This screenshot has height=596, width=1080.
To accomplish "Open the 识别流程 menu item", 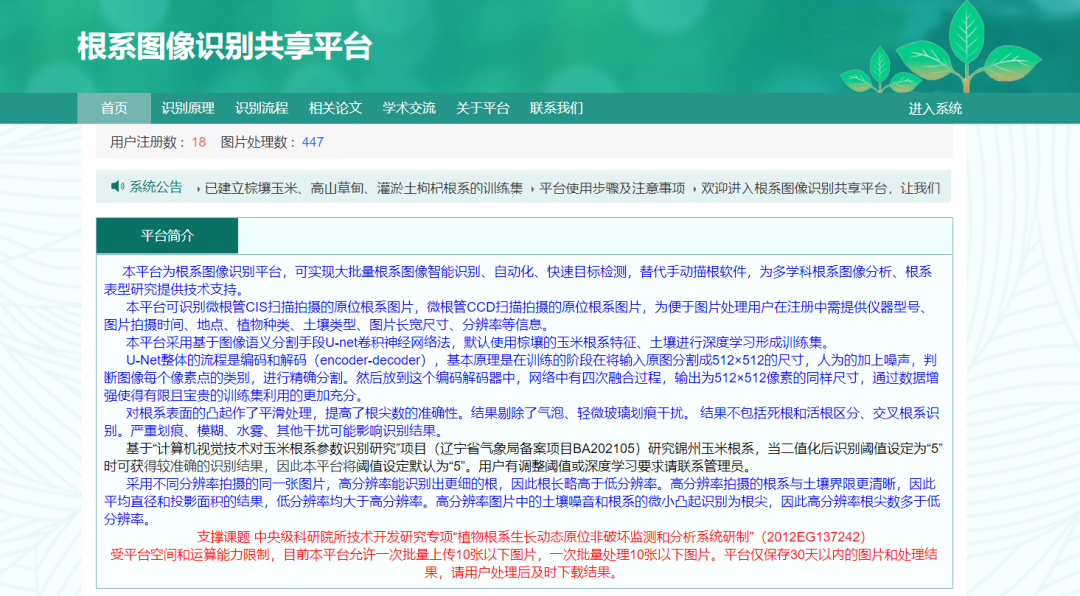I will (262, 109).
